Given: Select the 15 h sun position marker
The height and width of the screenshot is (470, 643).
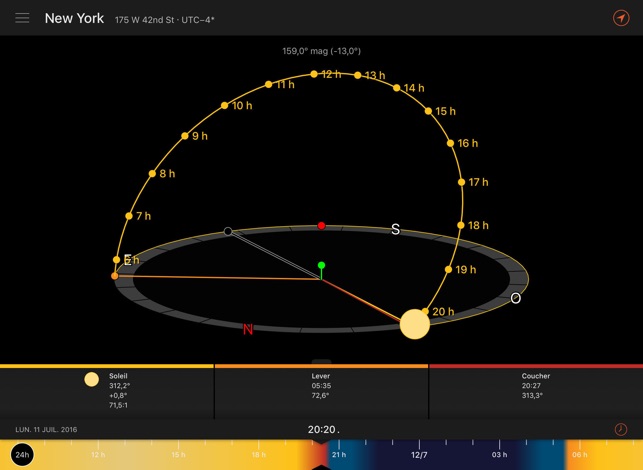Looking at the screenshot, I should [428, 111].
